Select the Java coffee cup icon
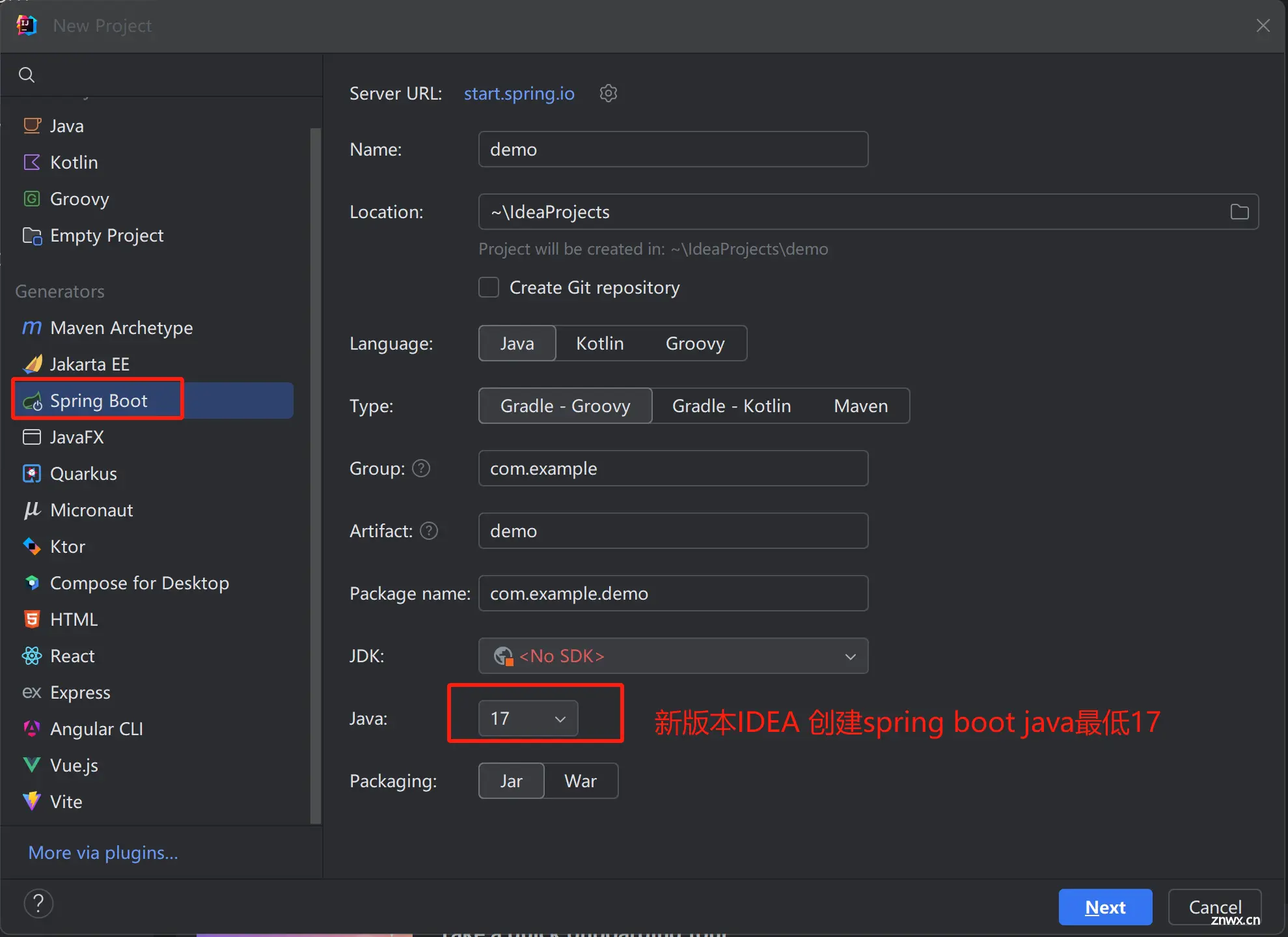The height and width of the screenshot is (937, 1288). (x=32, y=126)
